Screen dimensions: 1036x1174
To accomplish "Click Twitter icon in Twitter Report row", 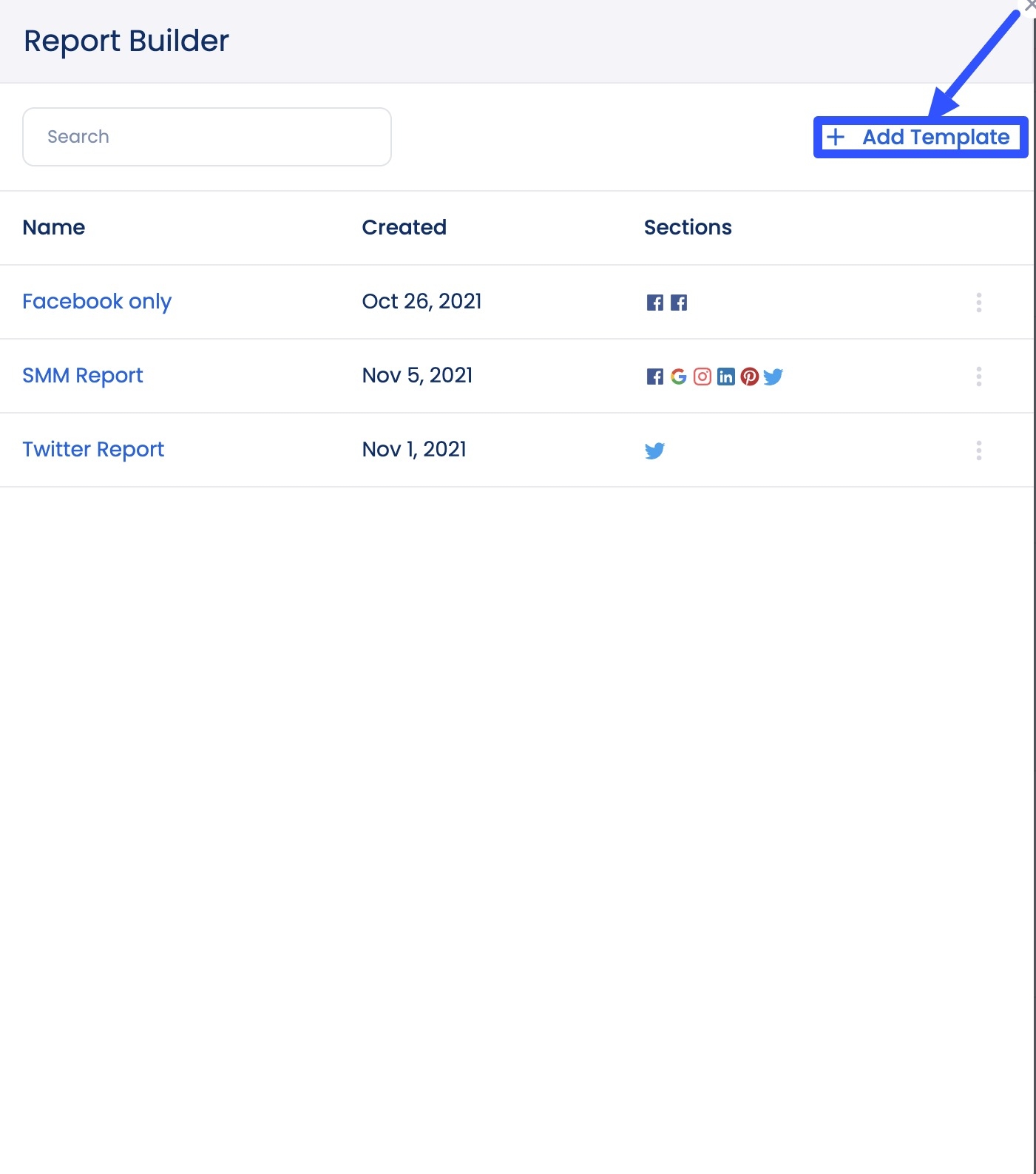I will point(655,451).
